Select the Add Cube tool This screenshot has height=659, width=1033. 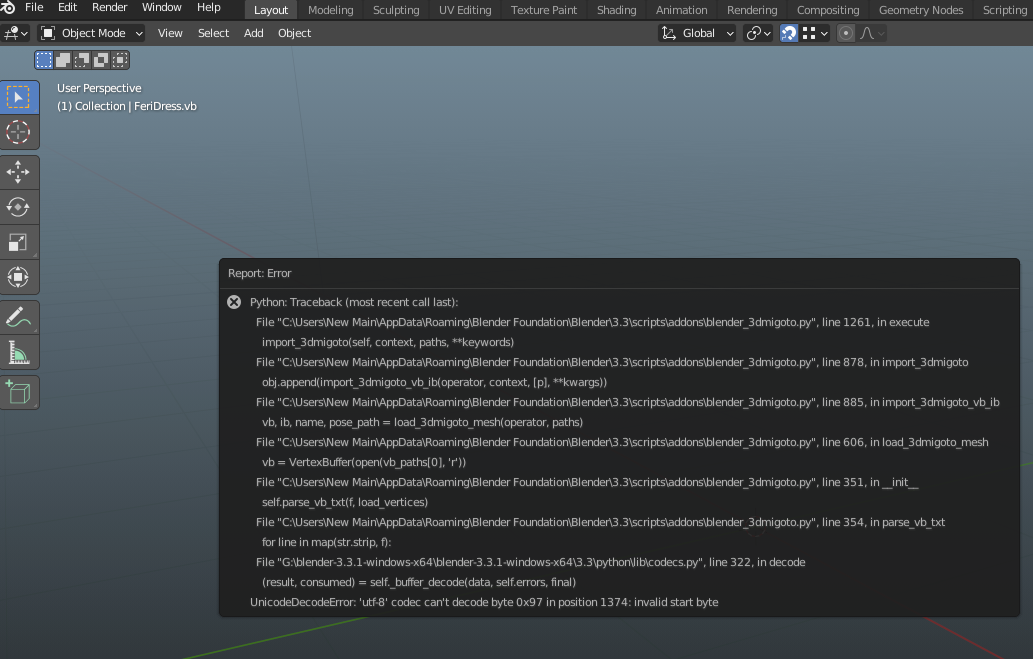pyautogui.click(x=19, y=392)
